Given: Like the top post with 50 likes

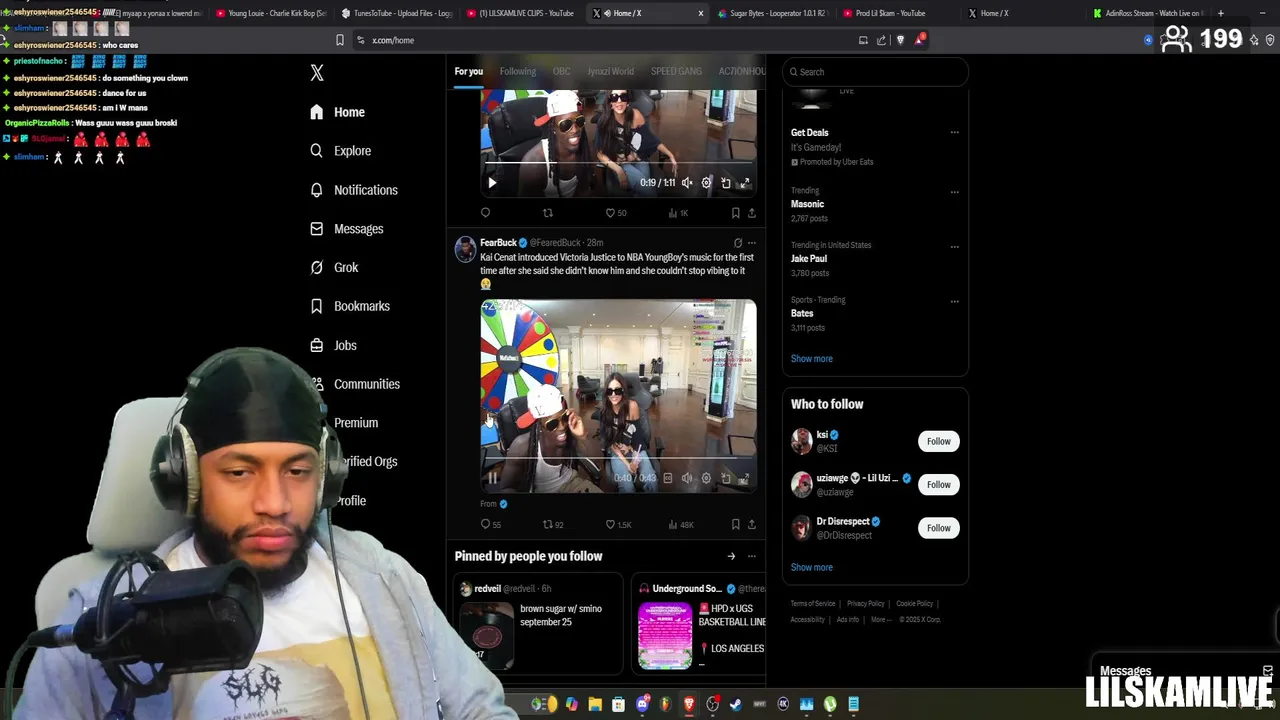Looking at the screenshot, I should [x=616, y=213].
